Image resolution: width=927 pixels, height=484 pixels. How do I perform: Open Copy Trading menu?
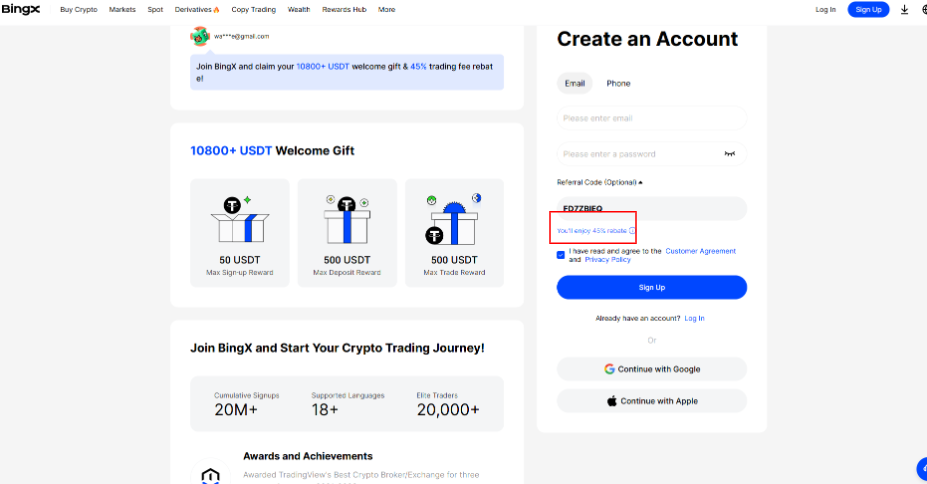(254, 9)
